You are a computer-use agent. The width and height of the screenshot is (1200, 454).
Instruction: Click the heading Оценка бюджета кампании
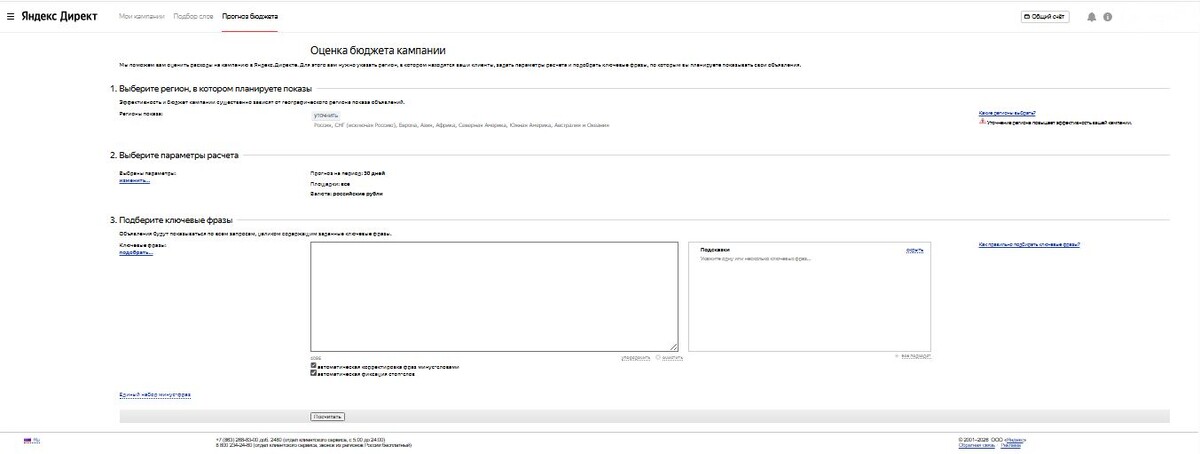(378, 49)
